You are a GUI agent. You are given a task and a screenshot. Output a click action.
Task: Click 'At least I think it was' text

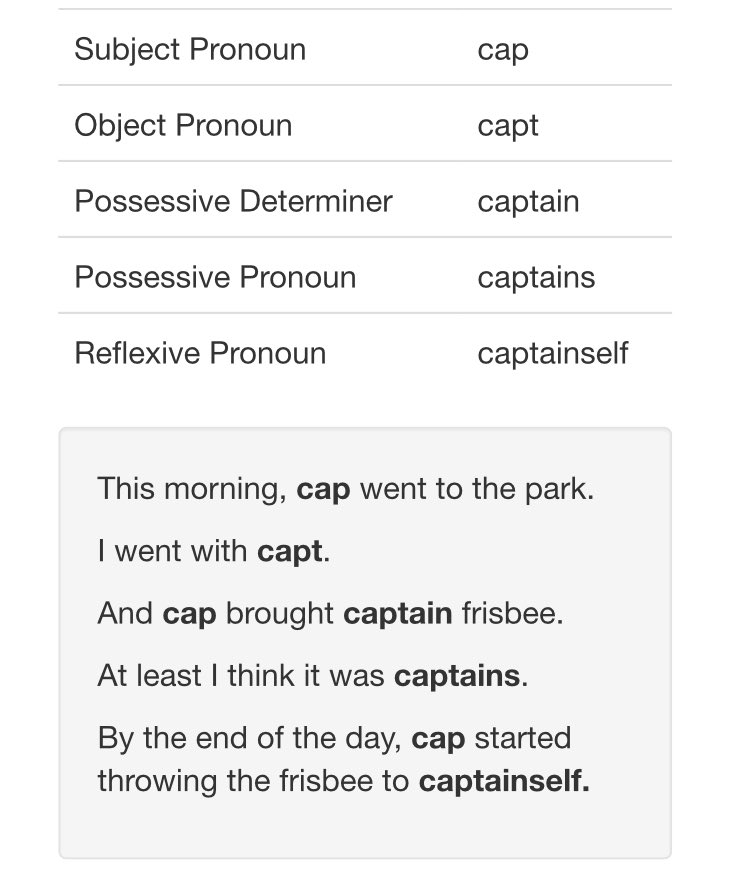[x=241, y=675]
